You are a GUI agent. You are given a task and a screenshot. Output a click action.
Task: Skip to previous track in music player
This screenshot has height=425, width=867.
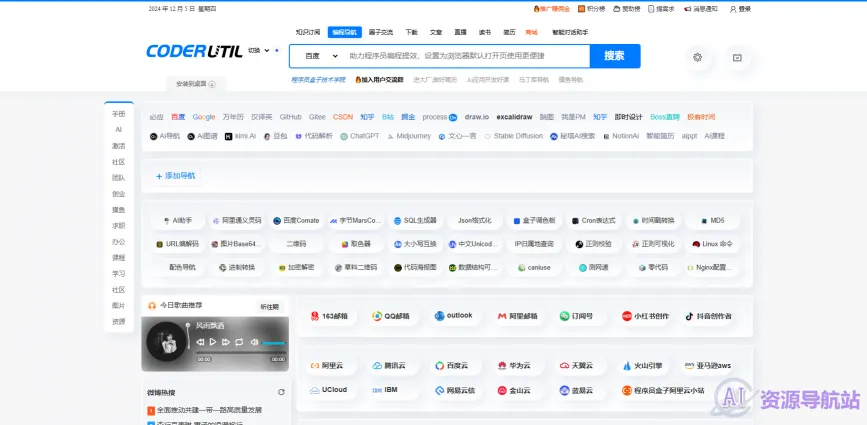(200, 342)
